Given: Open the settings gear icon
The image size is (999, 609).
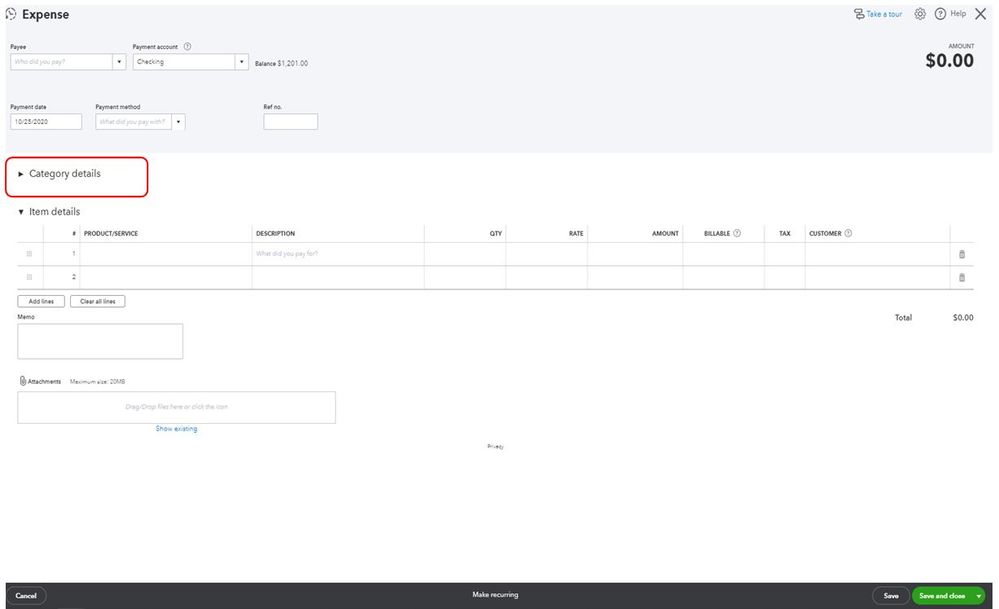Looking at the screenshot, I should click(x=919, y=14).
